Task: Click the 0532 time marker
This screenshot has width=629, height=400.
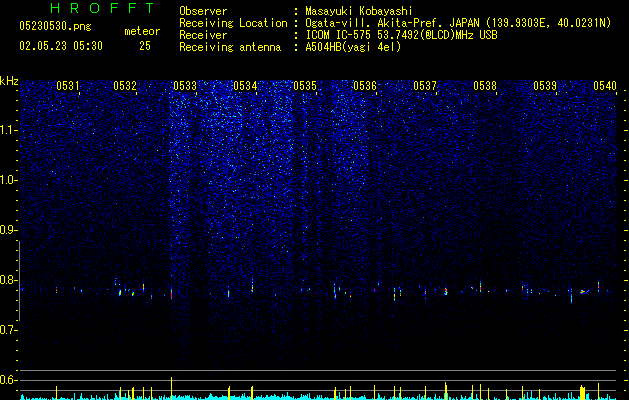Action: [125, 85]
